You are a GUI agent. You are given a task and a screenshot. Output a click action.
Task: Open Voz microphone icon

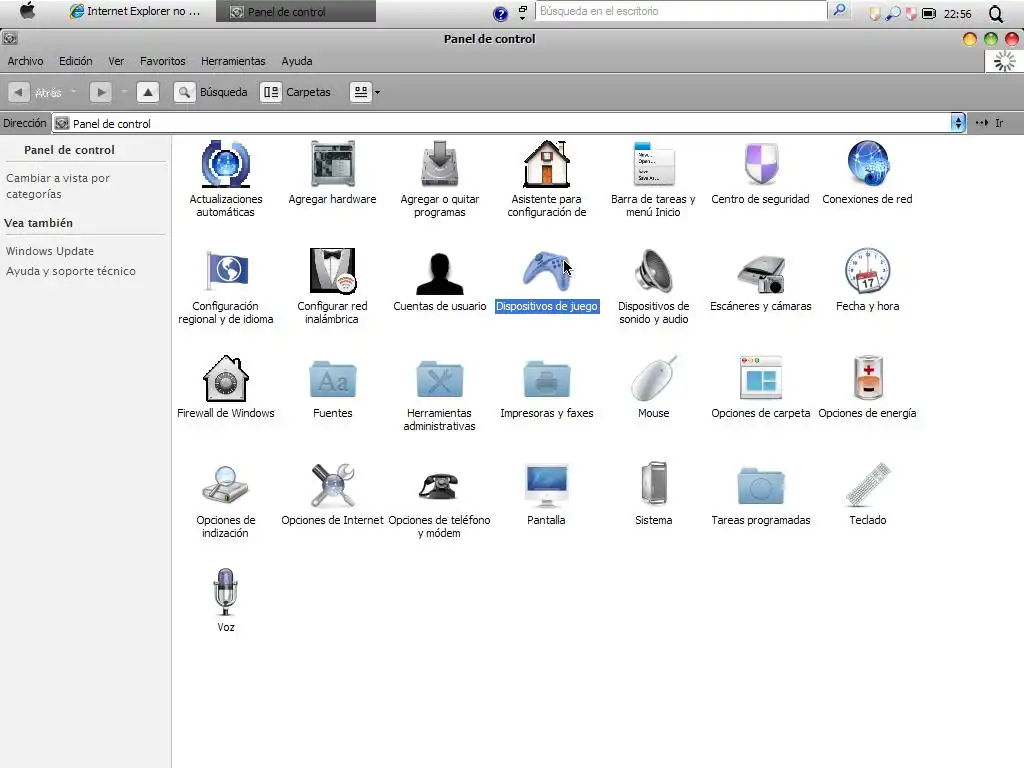pyautogui.click(x=225, y=592)
